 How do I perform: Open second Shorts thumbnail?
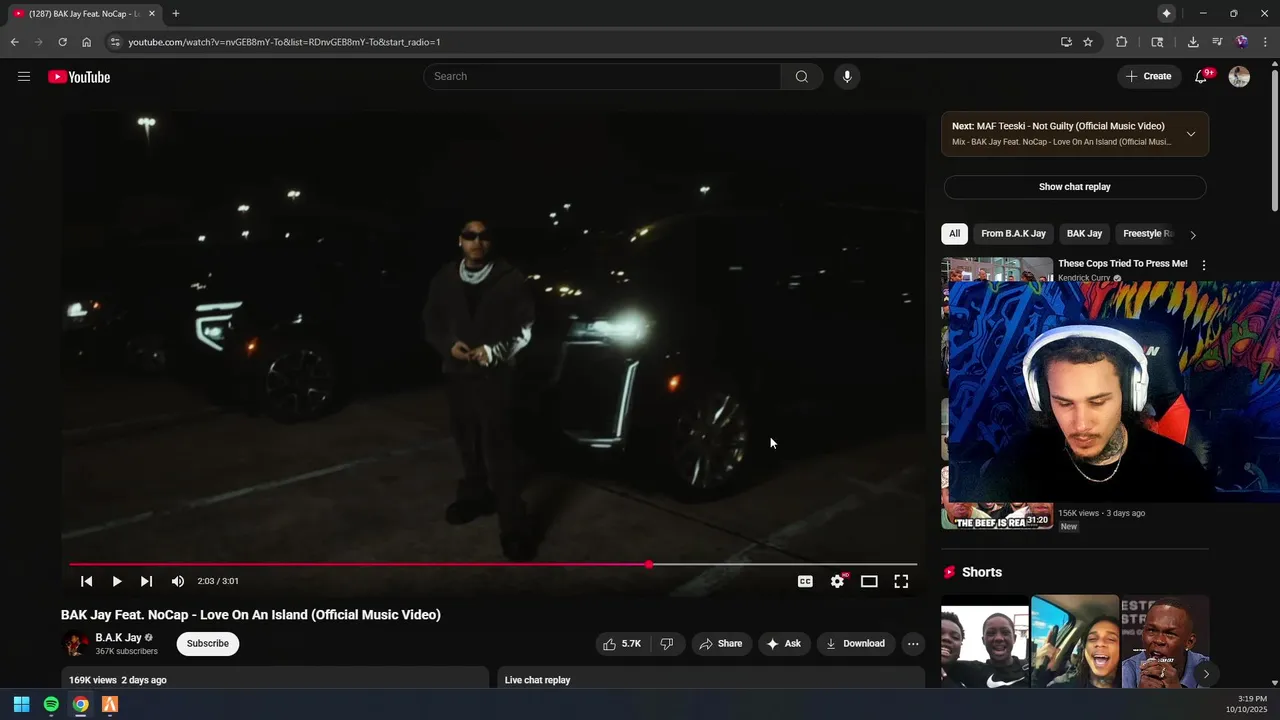click(x=1075, y=641)
